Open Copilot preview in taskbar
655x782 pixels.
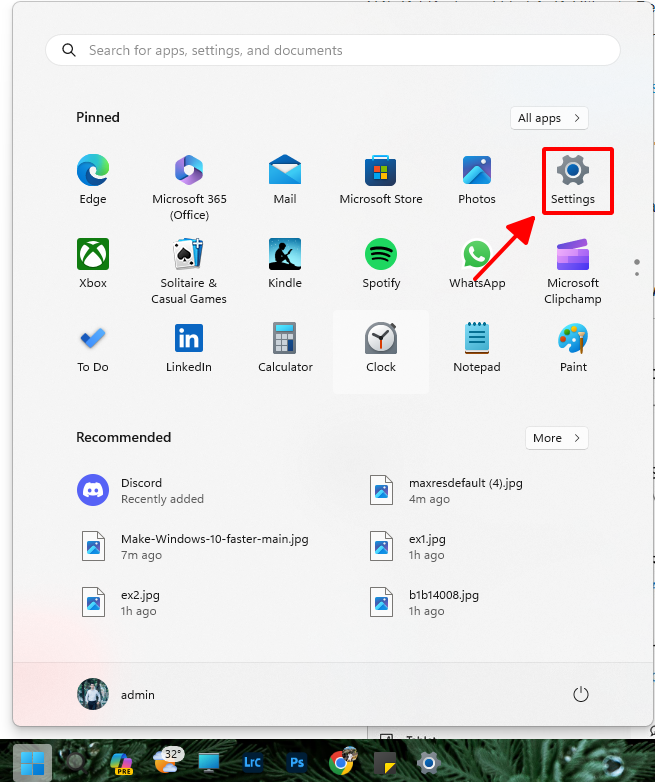coord(121,763)
